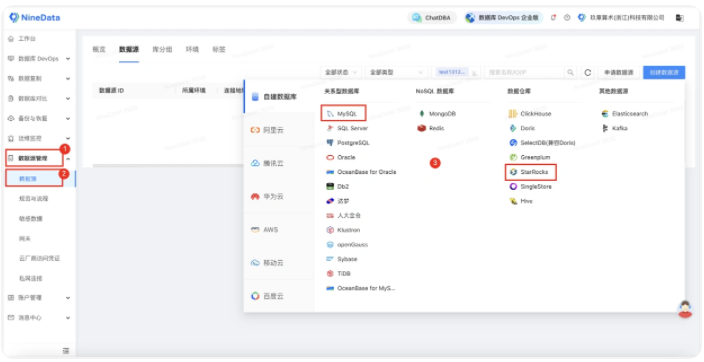Choose PostgreSQL database type

(348, 143)
